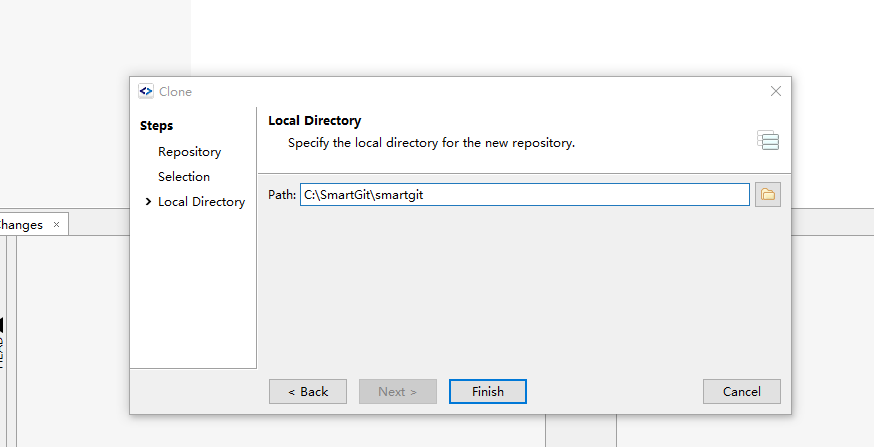
Task: Click the Steps heading
Action: coord(156,126)
